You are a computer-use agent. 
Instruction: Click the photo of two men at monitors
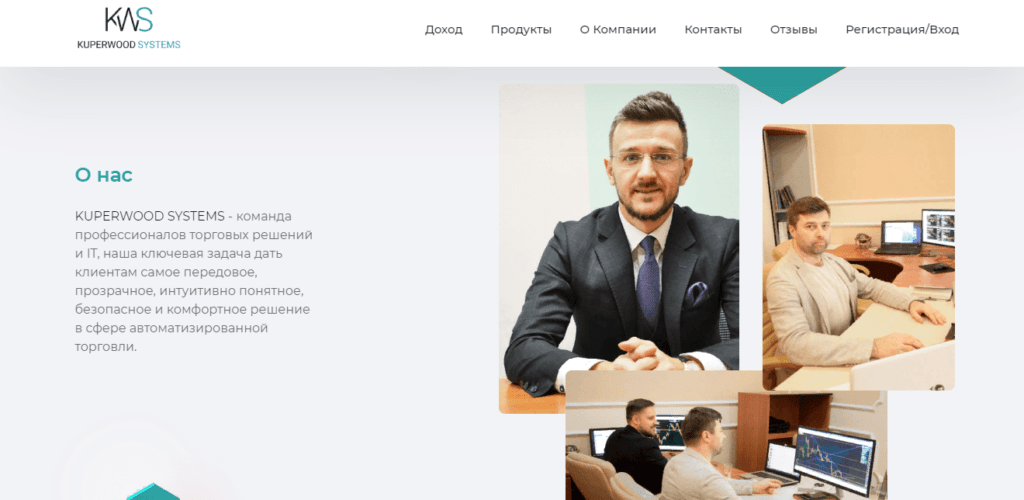click(726, 435)
